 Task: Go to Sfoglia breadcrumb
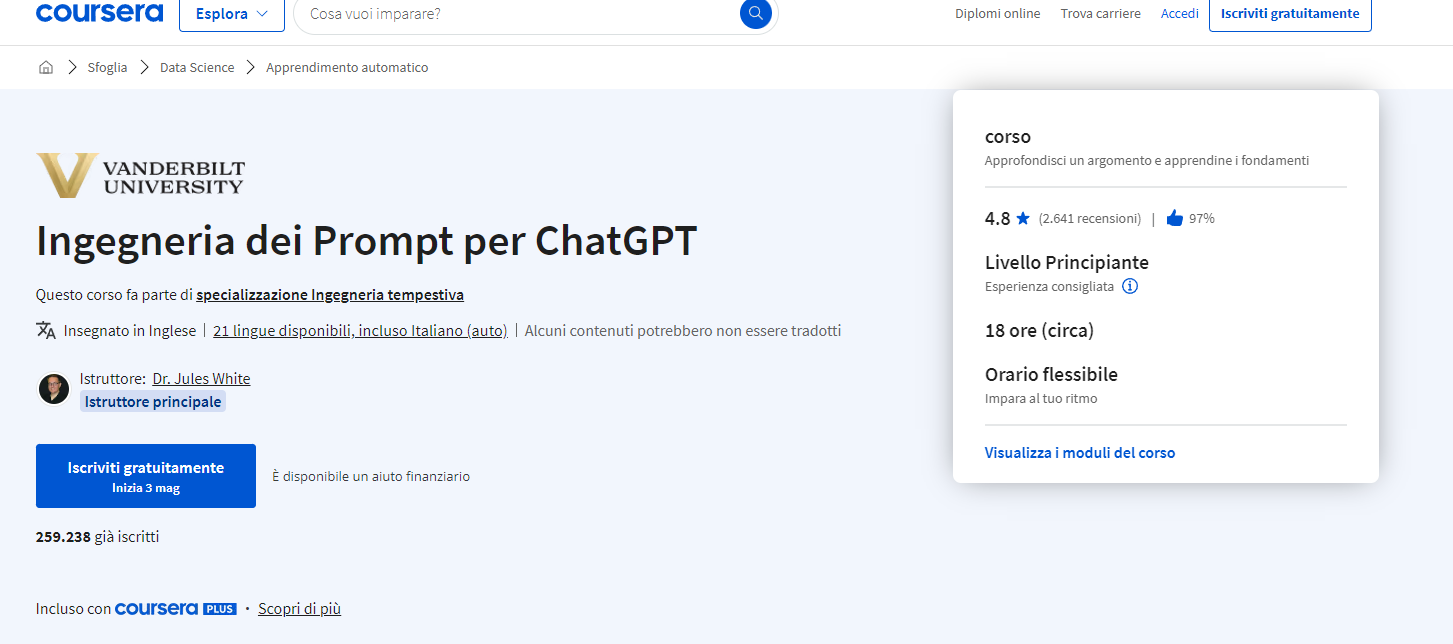(x=107, y=68)
